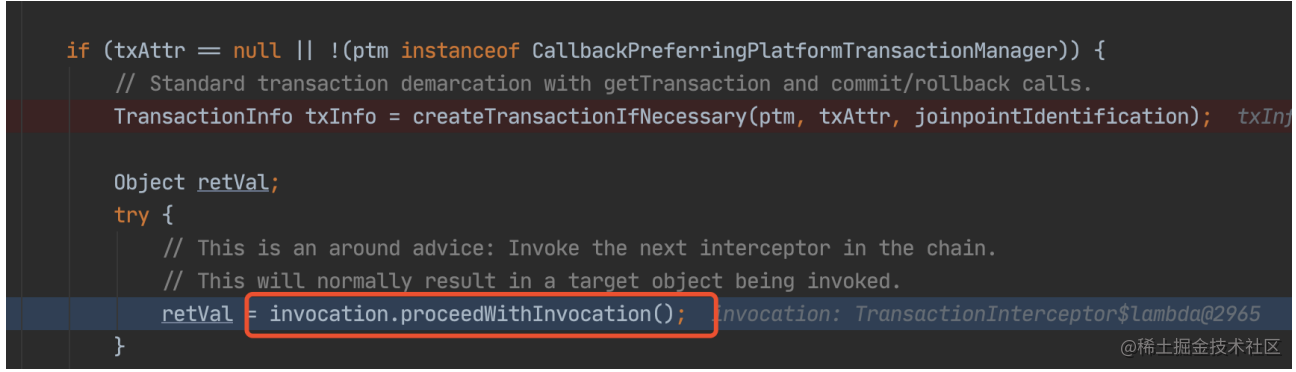Select the highlighted invocation.proceedWithInvocation() call

tap(478, 314)
